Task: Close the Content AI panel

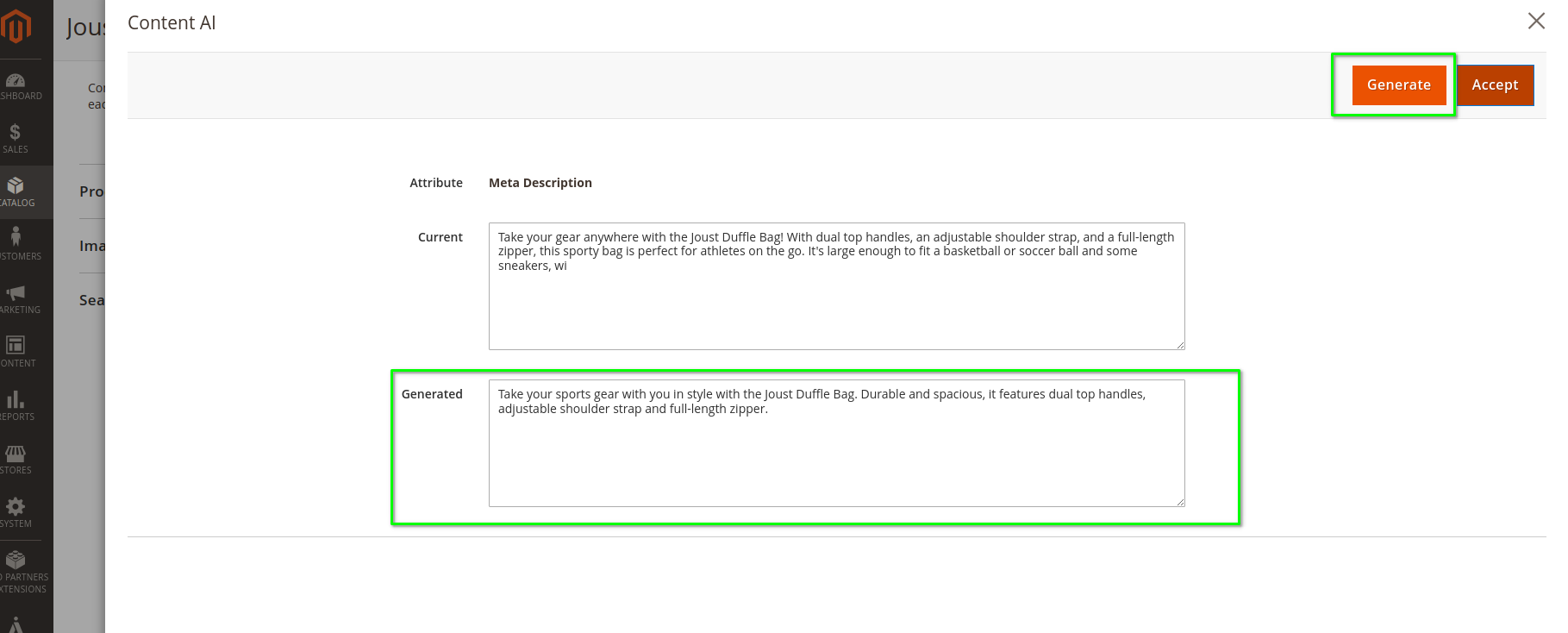Action: [1536, 21]
